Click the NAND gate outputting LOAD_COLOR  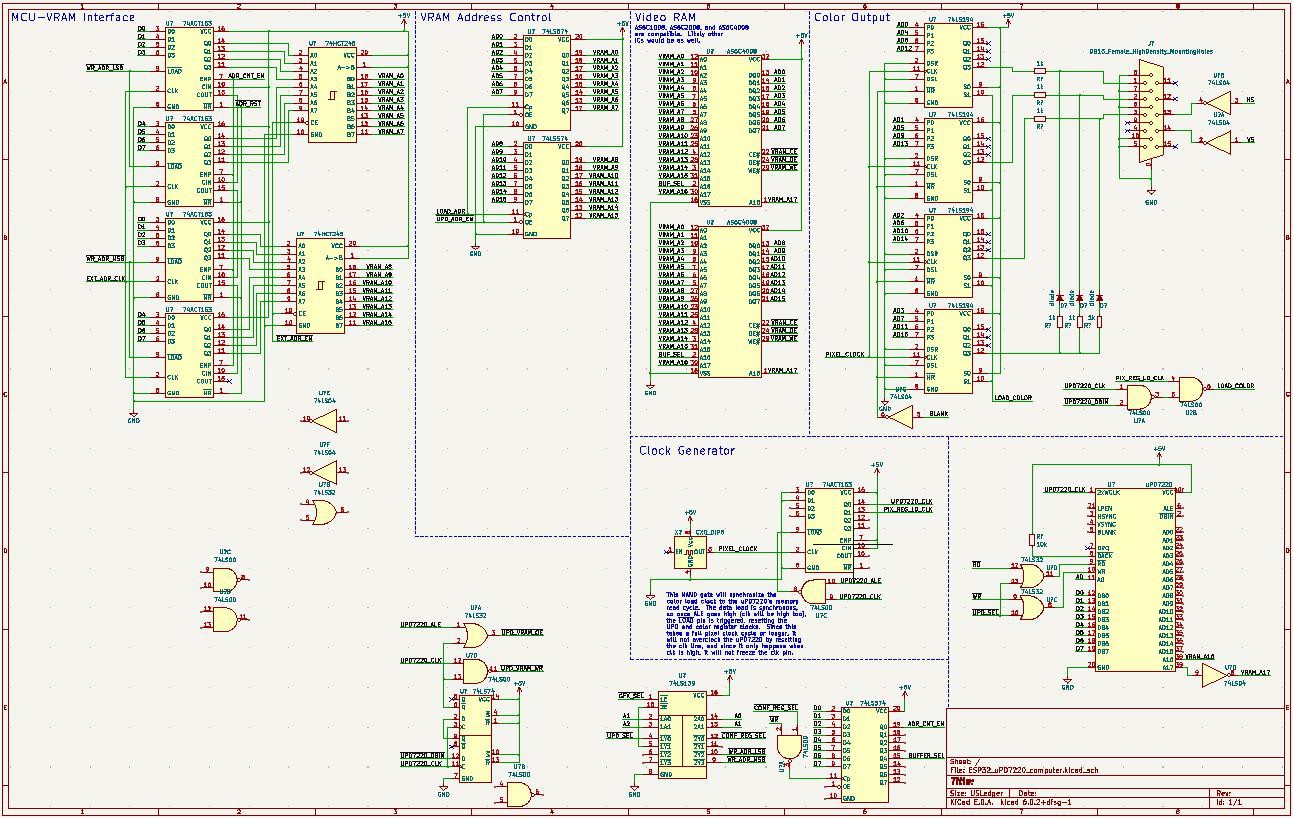1190,387
